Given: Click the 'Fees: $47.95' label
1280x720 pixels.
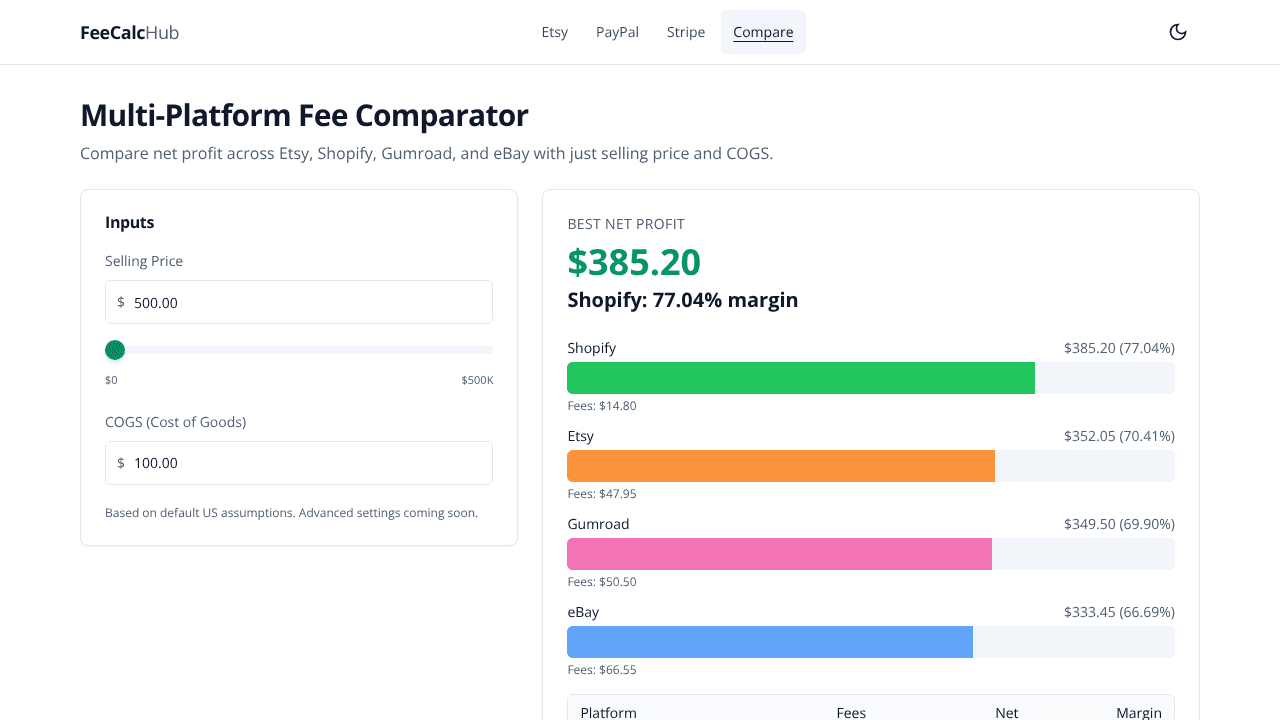Looking at the screenshot, I should tap(602, 494).
